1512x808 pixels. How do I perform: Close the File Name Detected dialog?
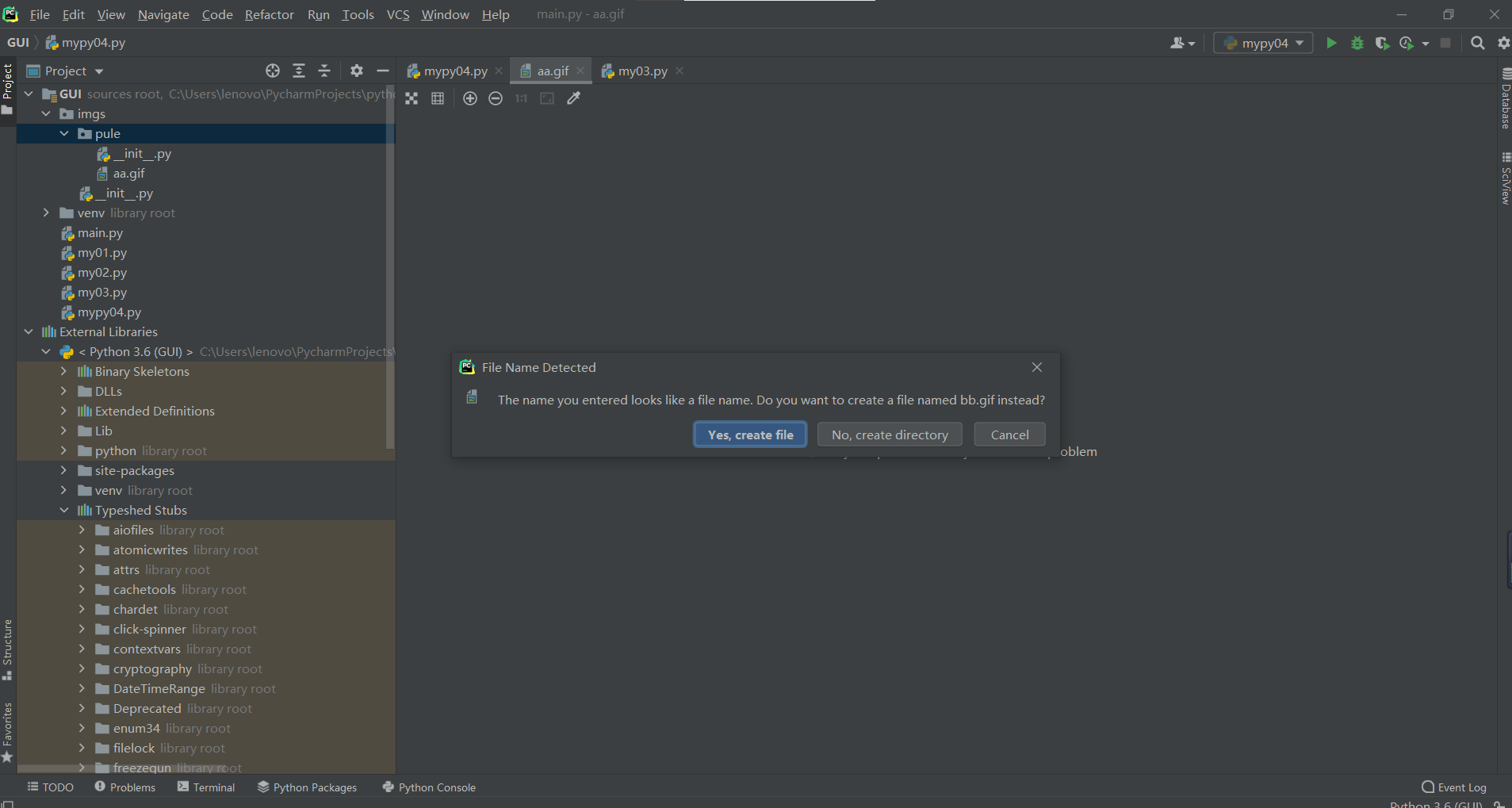[1037, 367]
